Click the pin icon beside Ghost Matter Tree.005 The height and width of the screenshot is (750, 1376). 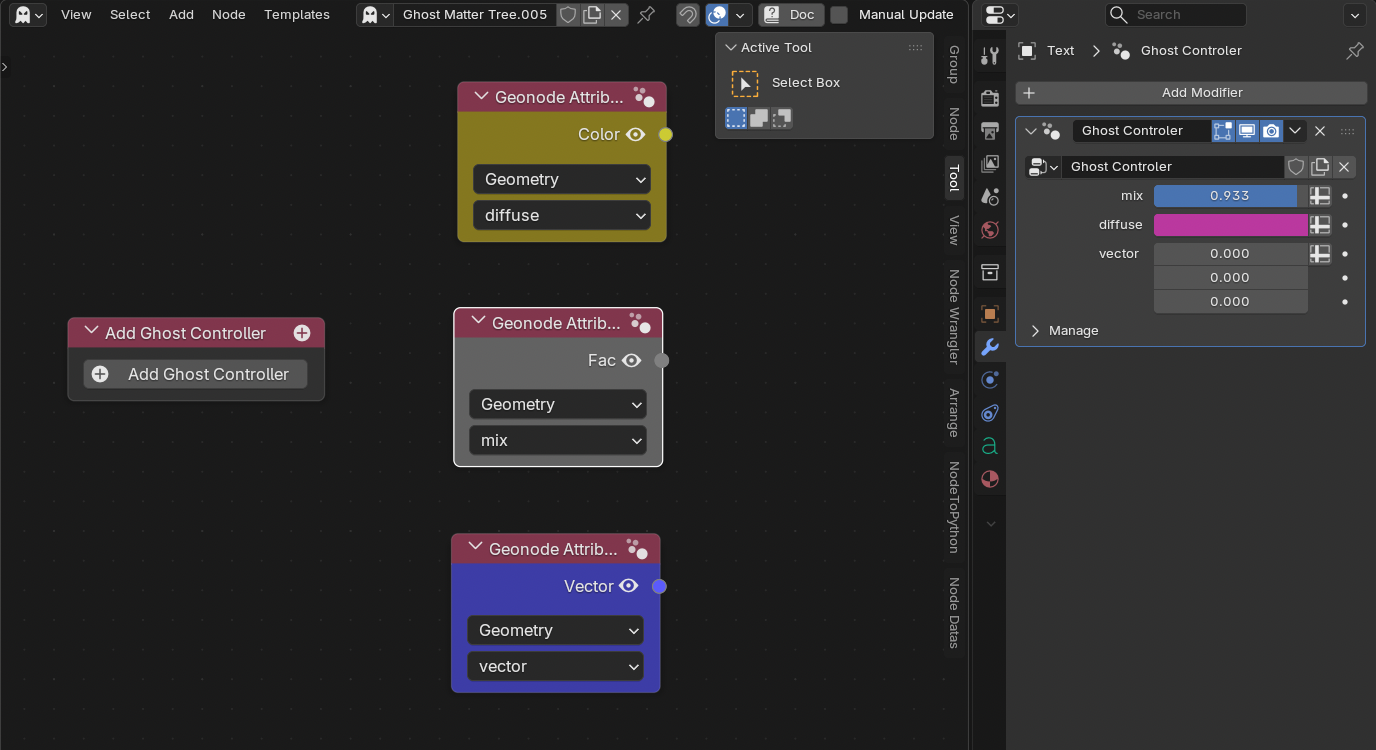click(x=646, y=15)
